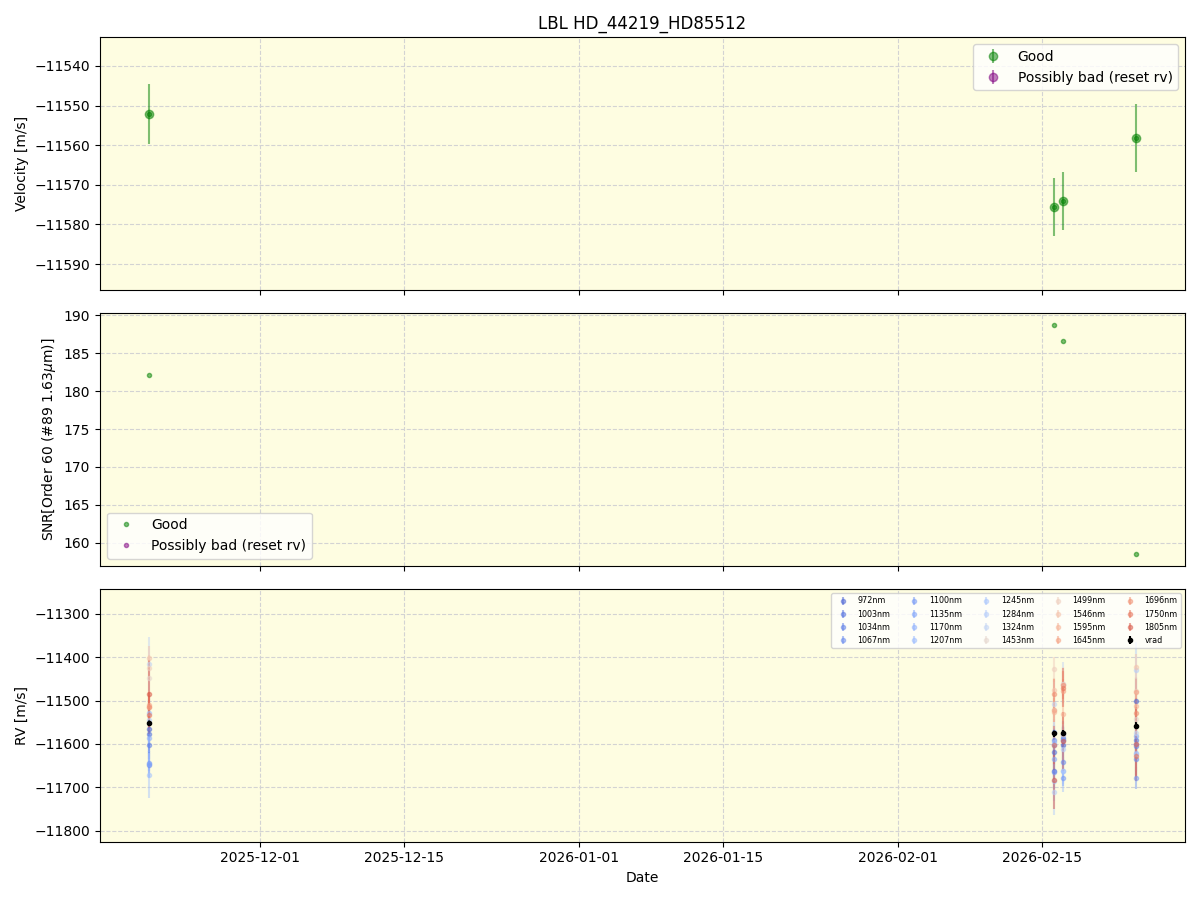Image resolution: width=1200 pixels, height=900 pixels.
Task: Click the 1284nm legend entry
Action: pos(1018,614)
